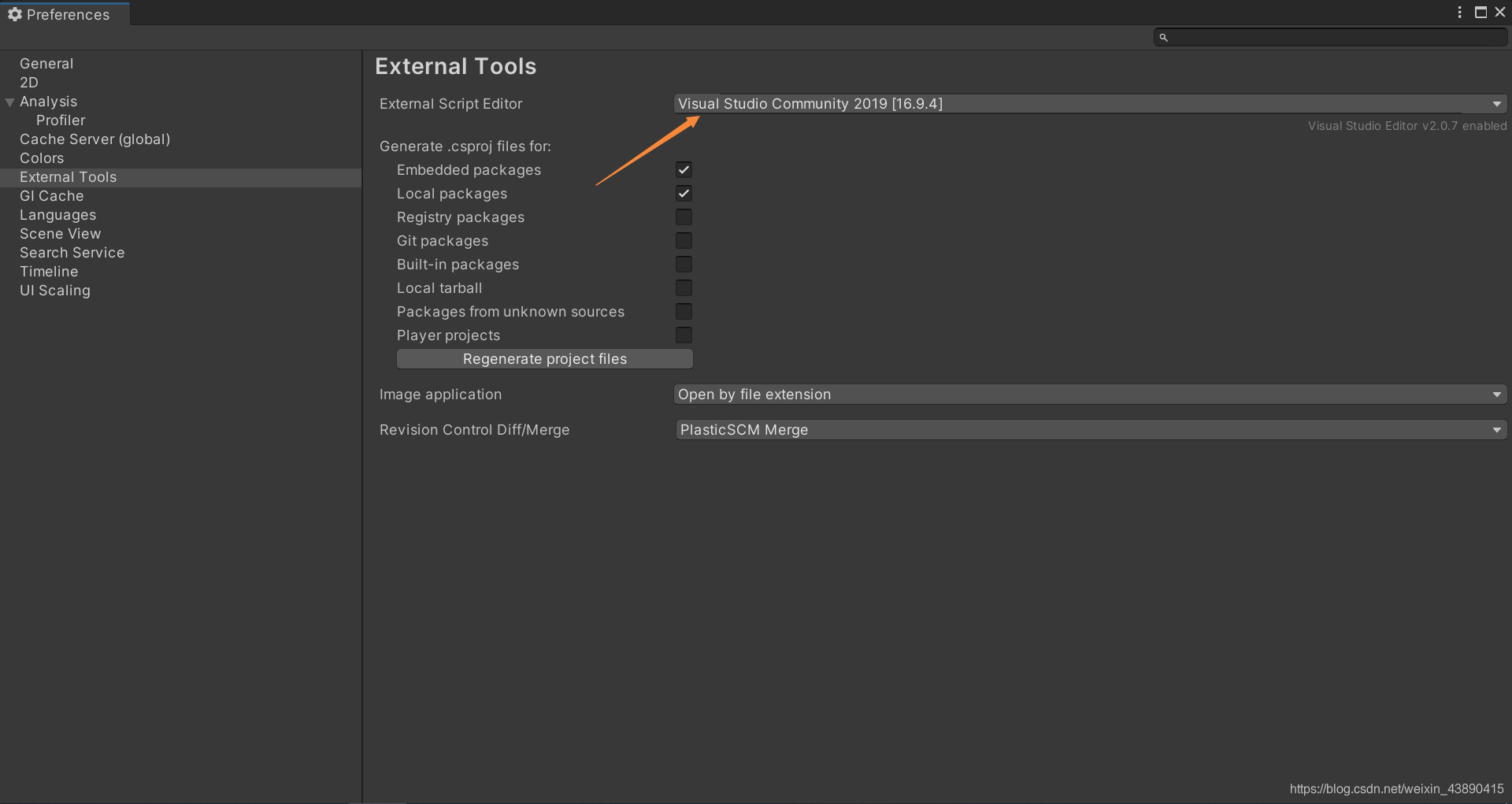Click the Revision Control Diff/Merge label
The image size is (1512, 804).
pos(474,430)
